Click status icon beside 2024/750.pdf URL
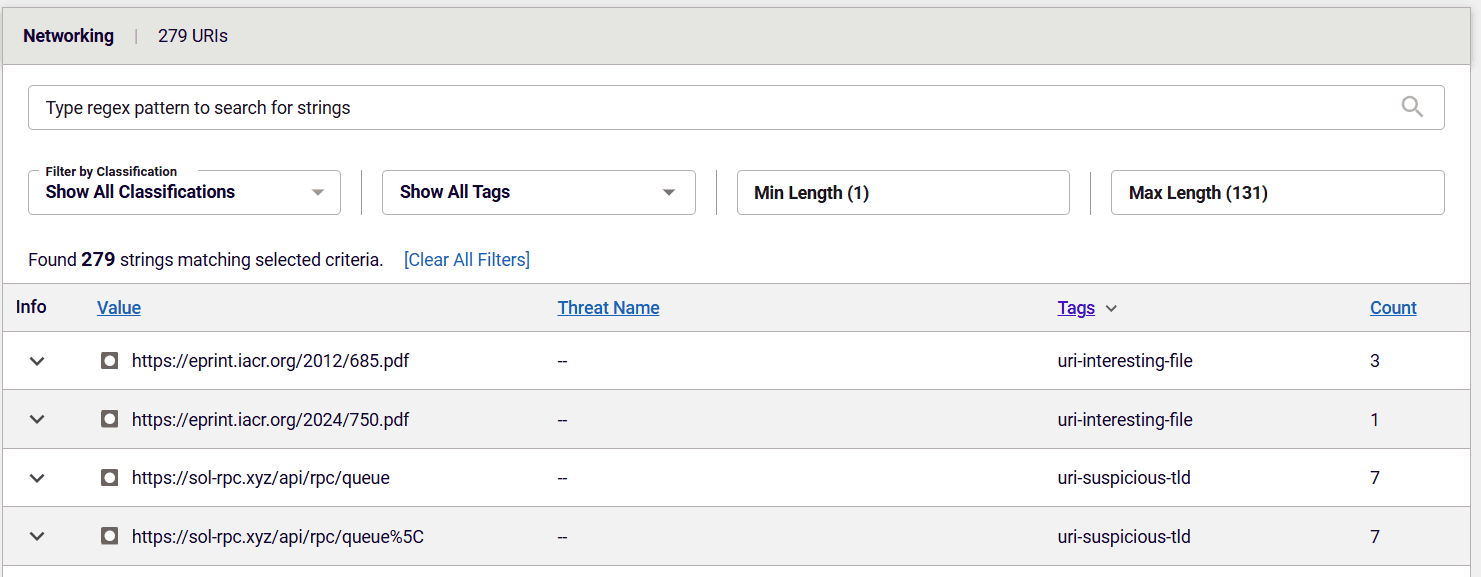This screenshot has width=1481, height=577. (110, 420)
